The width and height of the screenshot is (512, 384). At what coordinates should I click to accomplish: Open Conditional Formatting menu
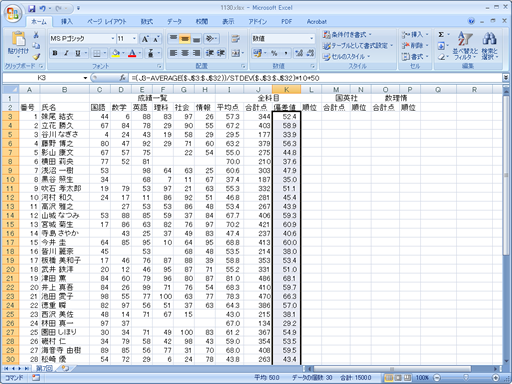[347, 35]
